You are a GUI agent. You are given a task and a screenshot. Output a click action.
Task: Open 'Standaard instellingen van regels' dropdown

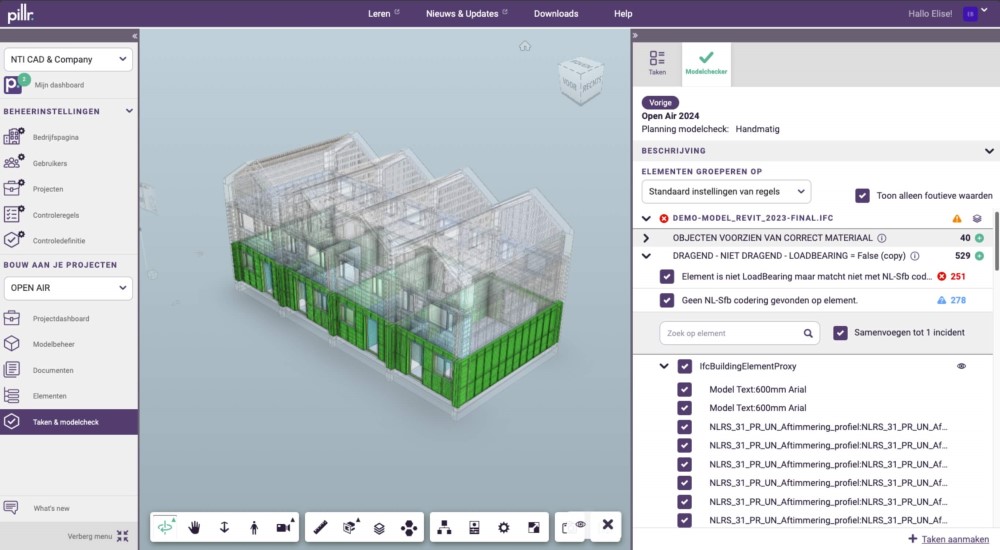(726, 191)
